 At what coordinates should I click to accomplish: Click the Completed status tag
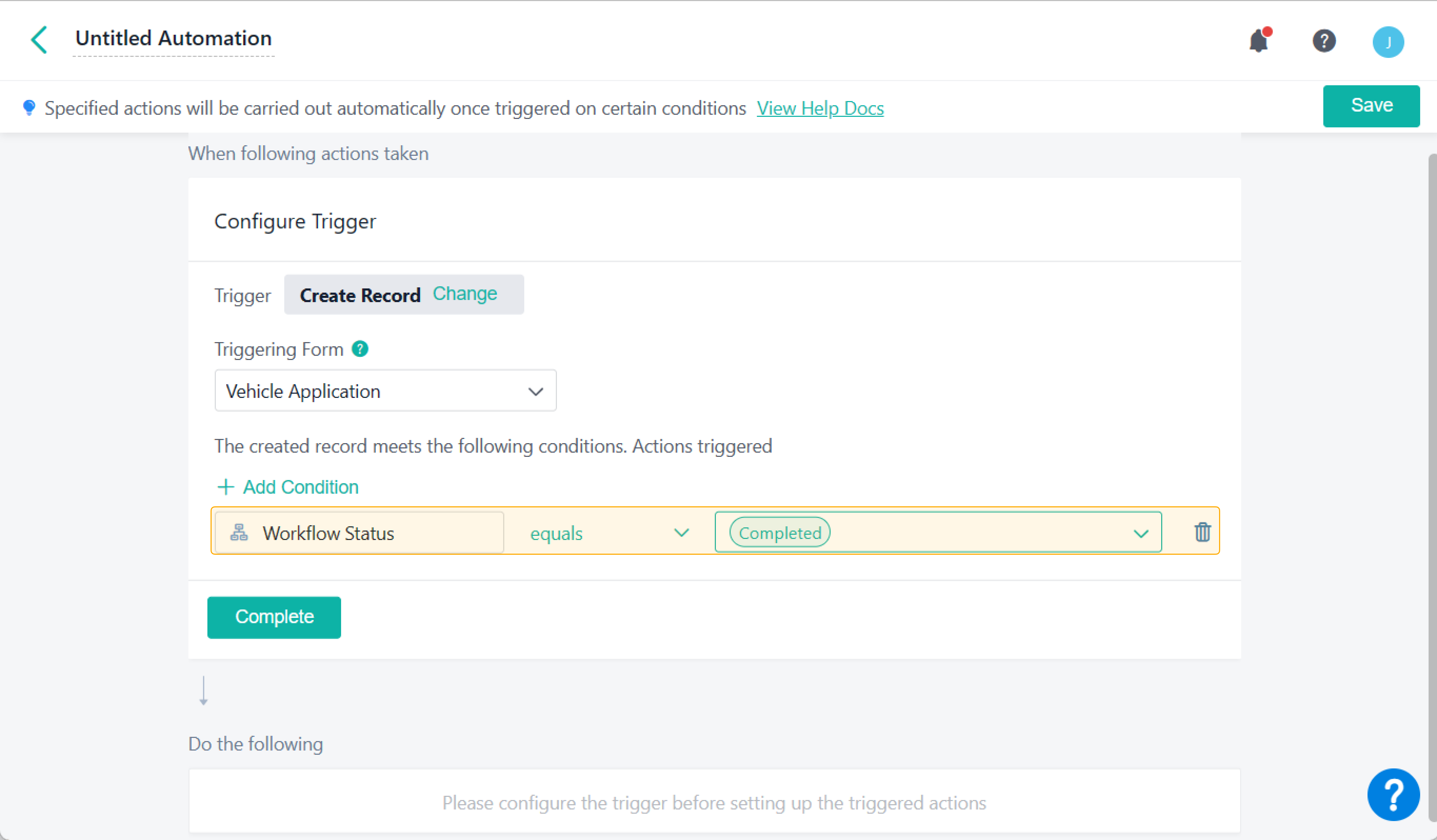coord(780,533)
